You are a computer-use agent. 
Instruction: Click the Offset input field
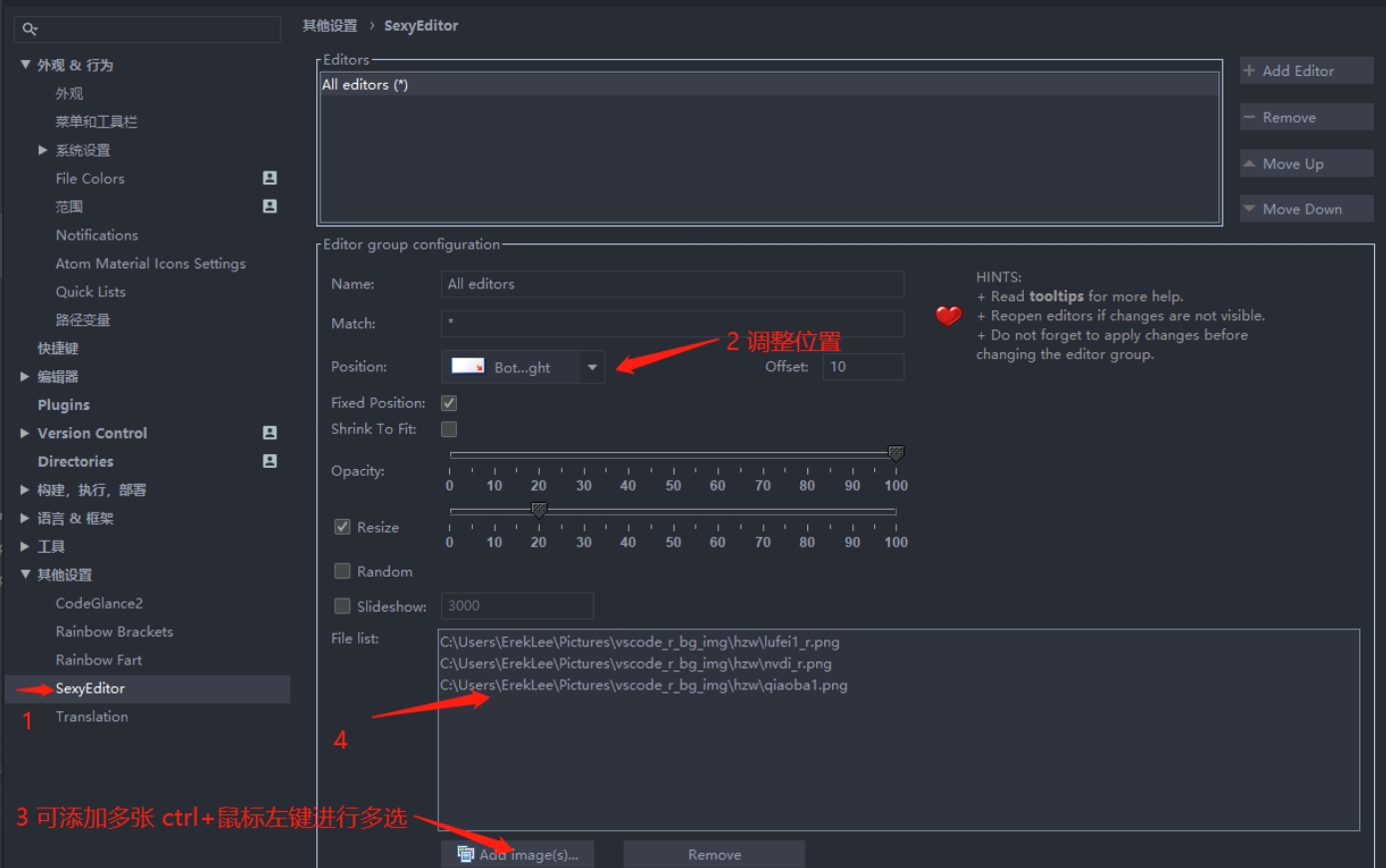point(862,367)
